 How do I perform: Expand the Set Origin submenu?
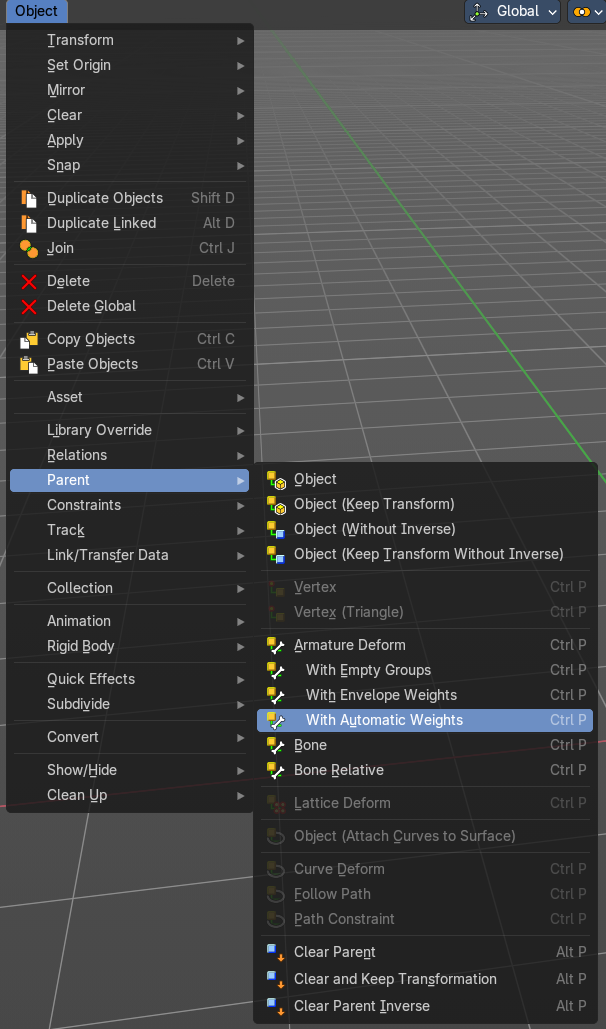129,65
